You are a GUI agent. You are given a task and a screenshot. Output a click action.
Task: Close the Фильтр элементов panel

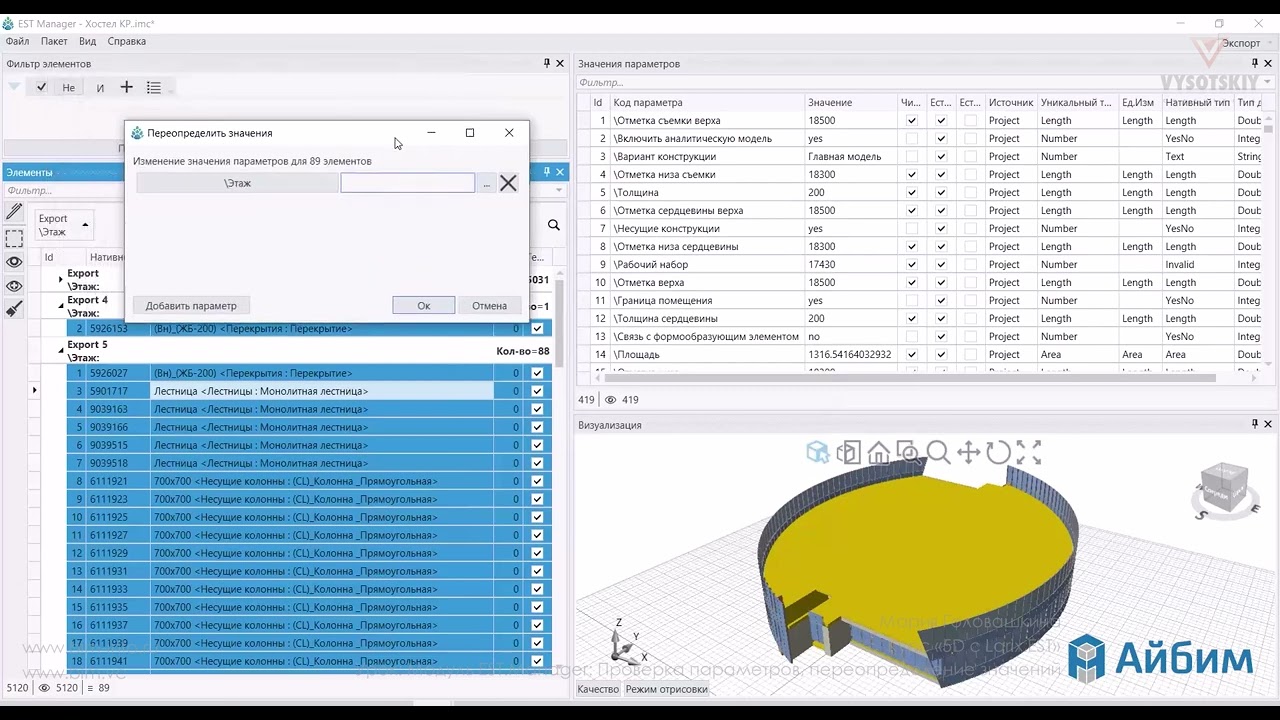[559, 63]
